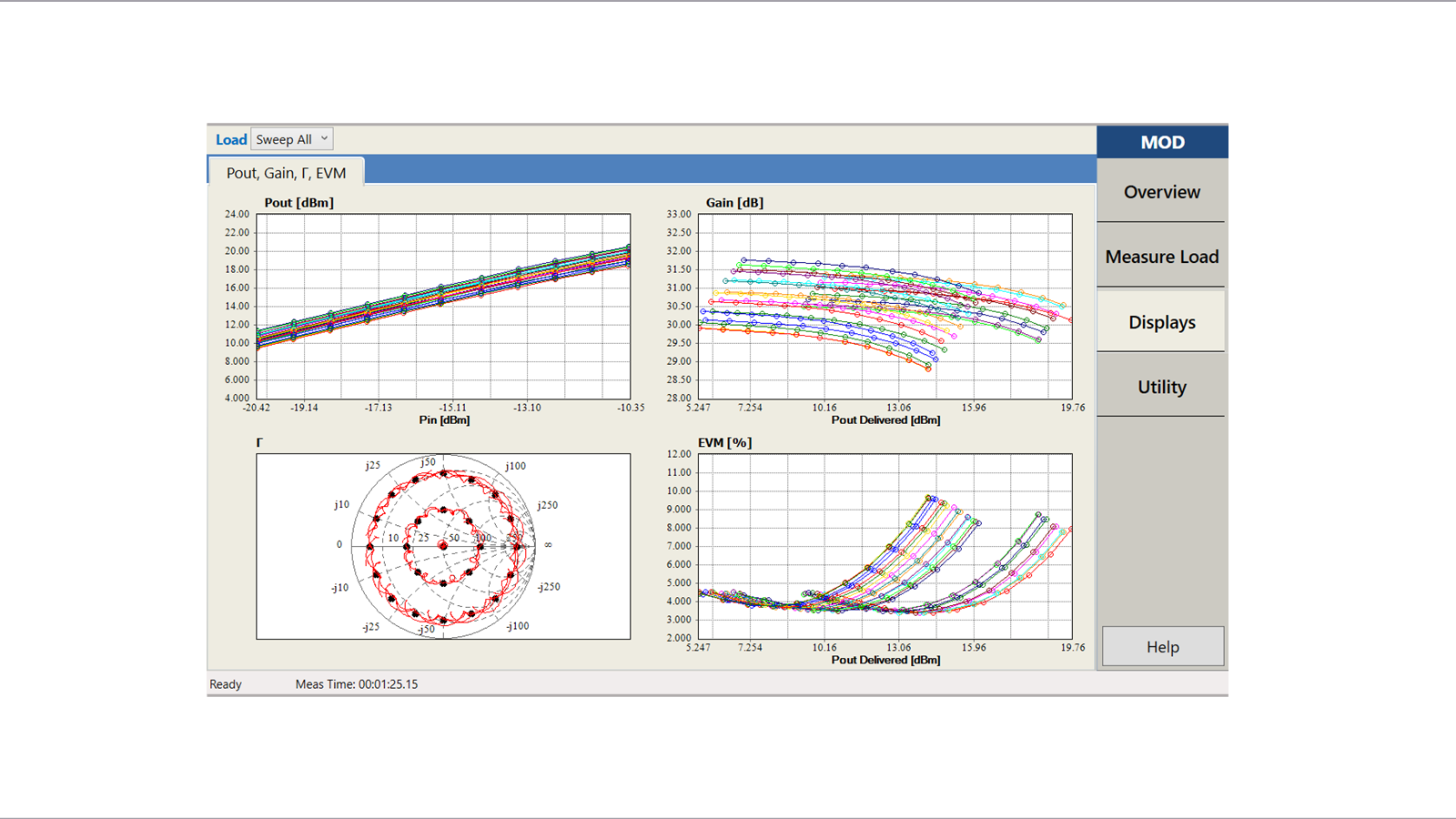1456x819 pixels.
Task: Click inside the Pout [dBm] plot
Action: coord(441,305)
